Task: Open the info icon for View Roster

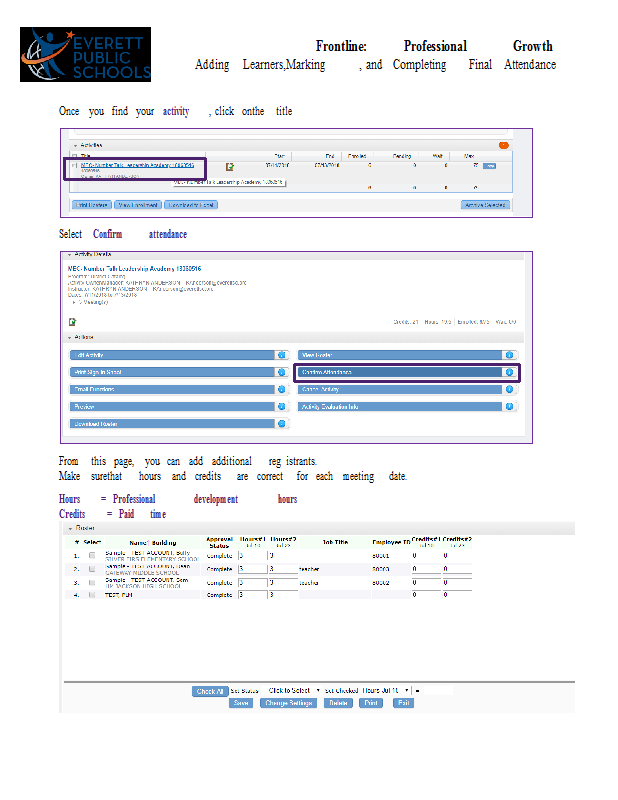Action: pos(509,355)
